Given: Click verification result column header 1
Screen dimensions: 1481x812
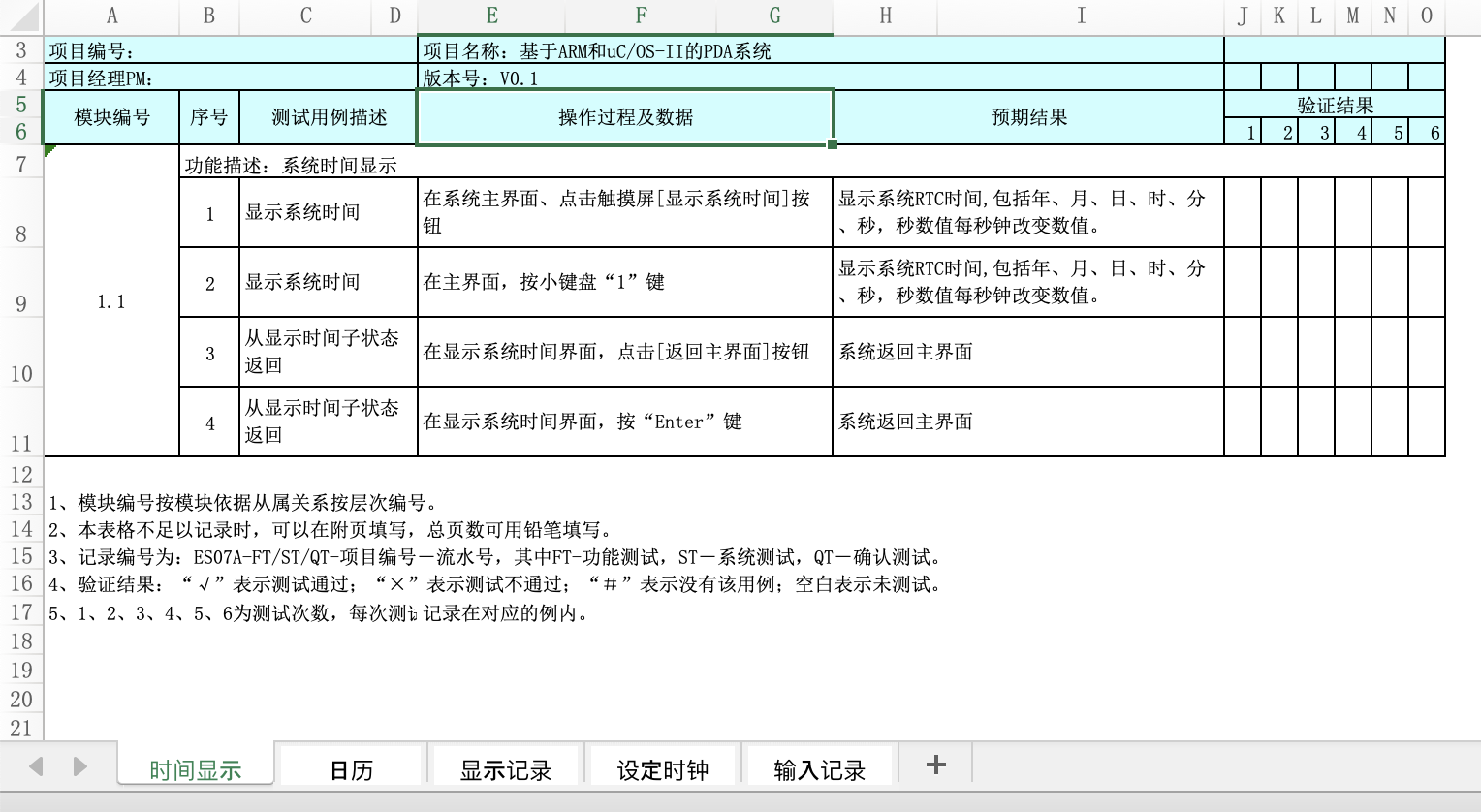Looking at the screenshot, I should (x=1244, y=132).
